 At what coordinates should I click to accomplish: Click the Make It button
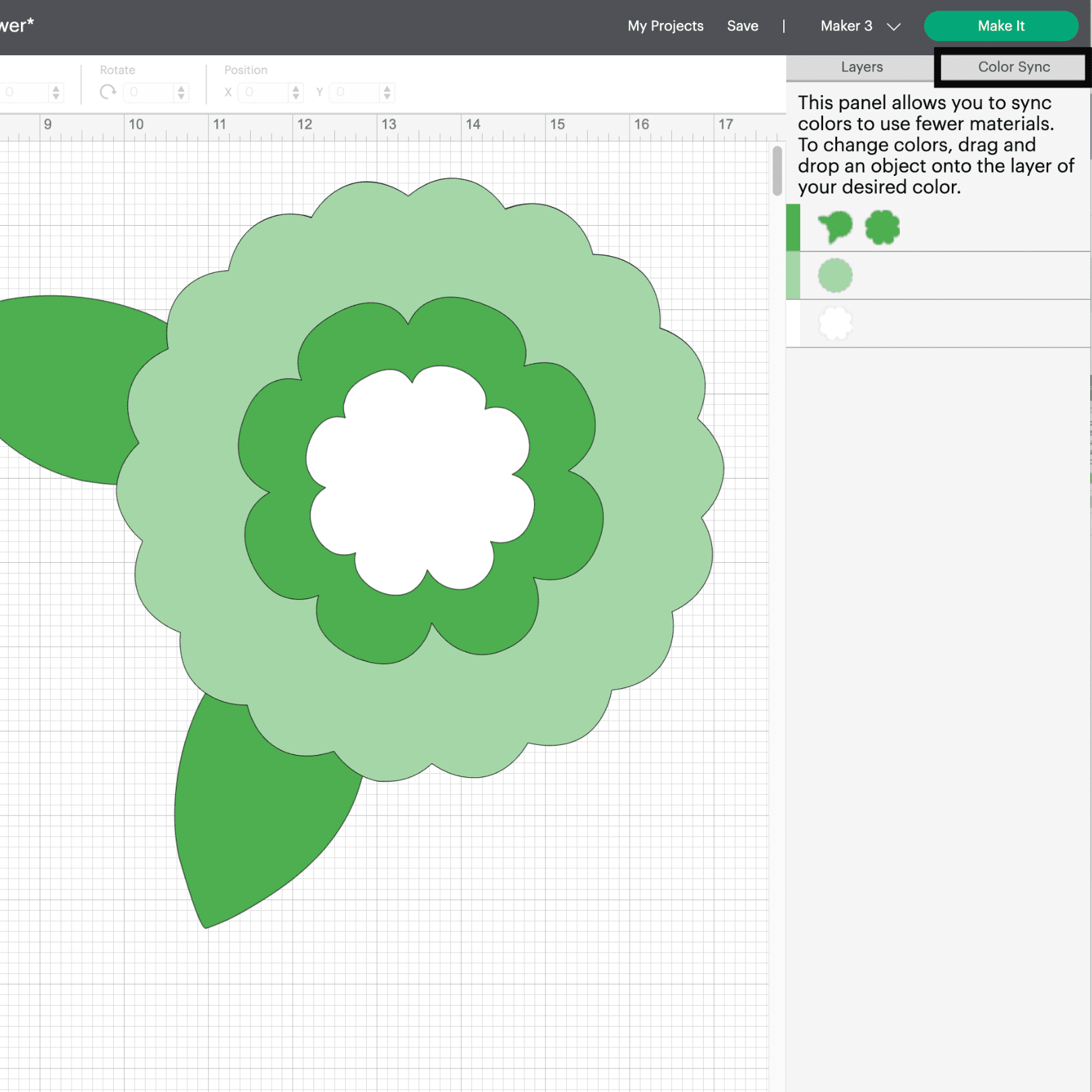(x=1000, y=26)
